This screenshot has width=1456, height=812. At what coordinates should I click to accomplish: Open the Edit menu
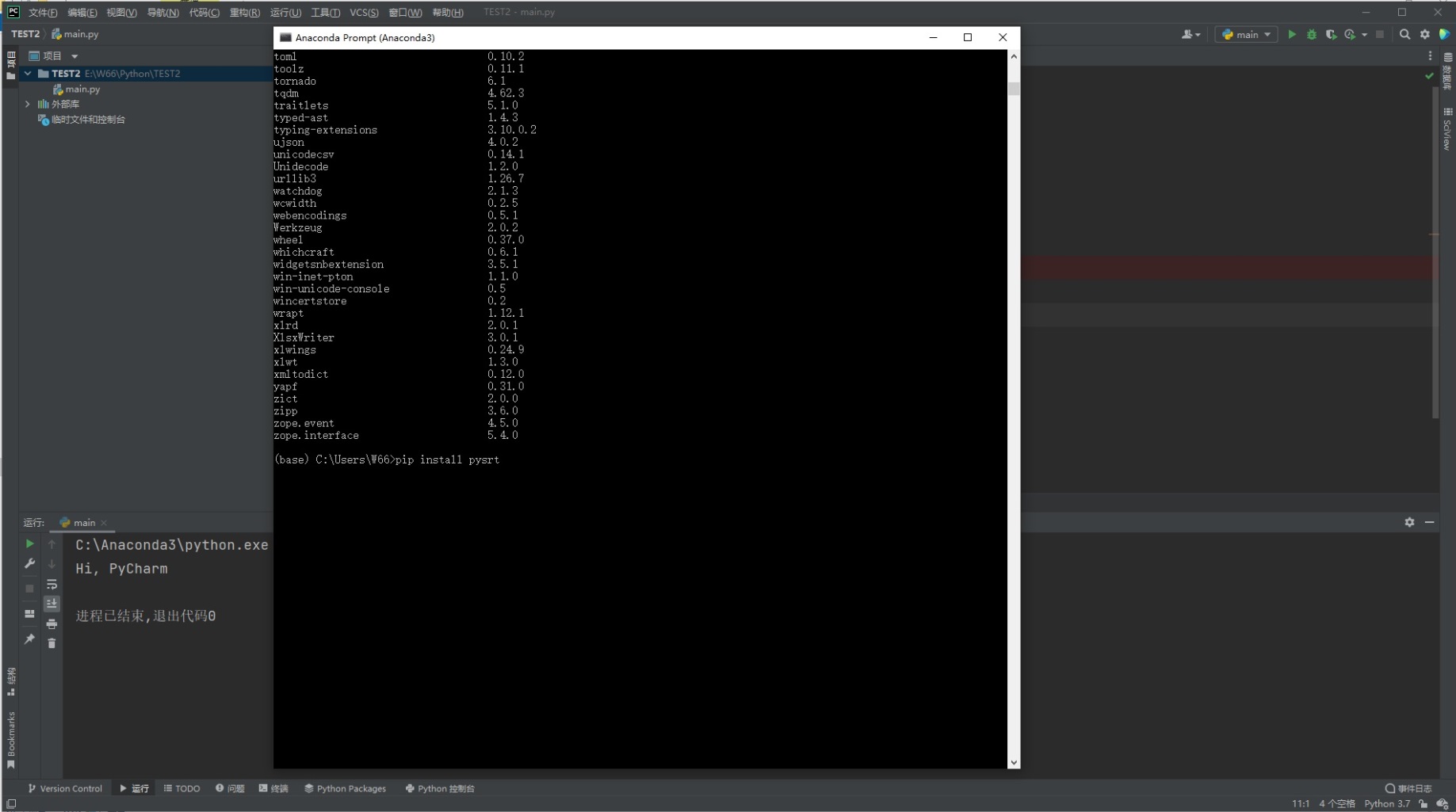[x=82, y=12]
